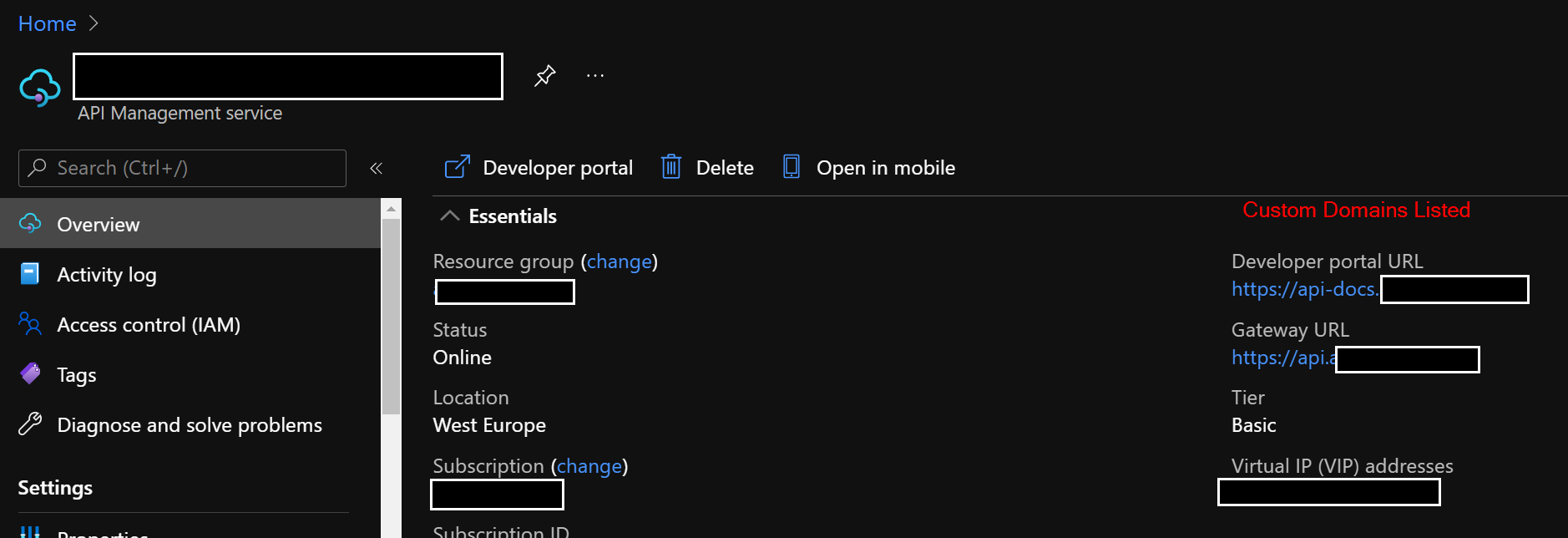The width and height of the screenshot is (1568, 538).
Task: Switch to the Overview page
Action: pyautogui.click(x=98, y=223)
